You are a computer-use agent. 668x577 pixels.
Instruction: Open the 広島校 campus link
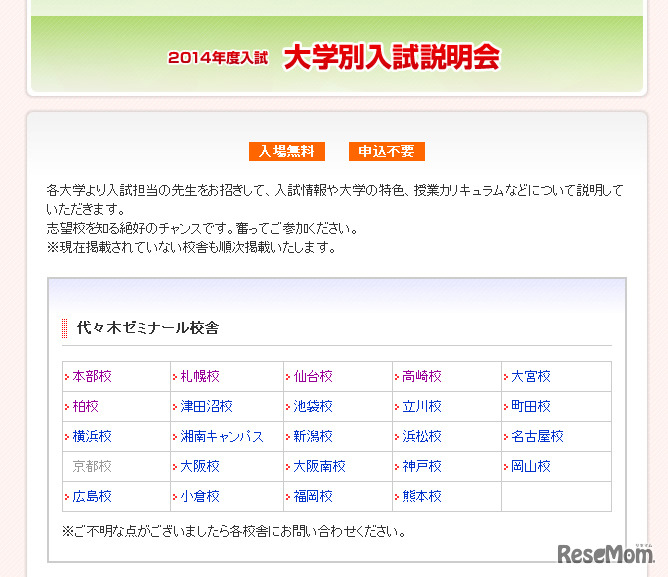coord(92,496)
